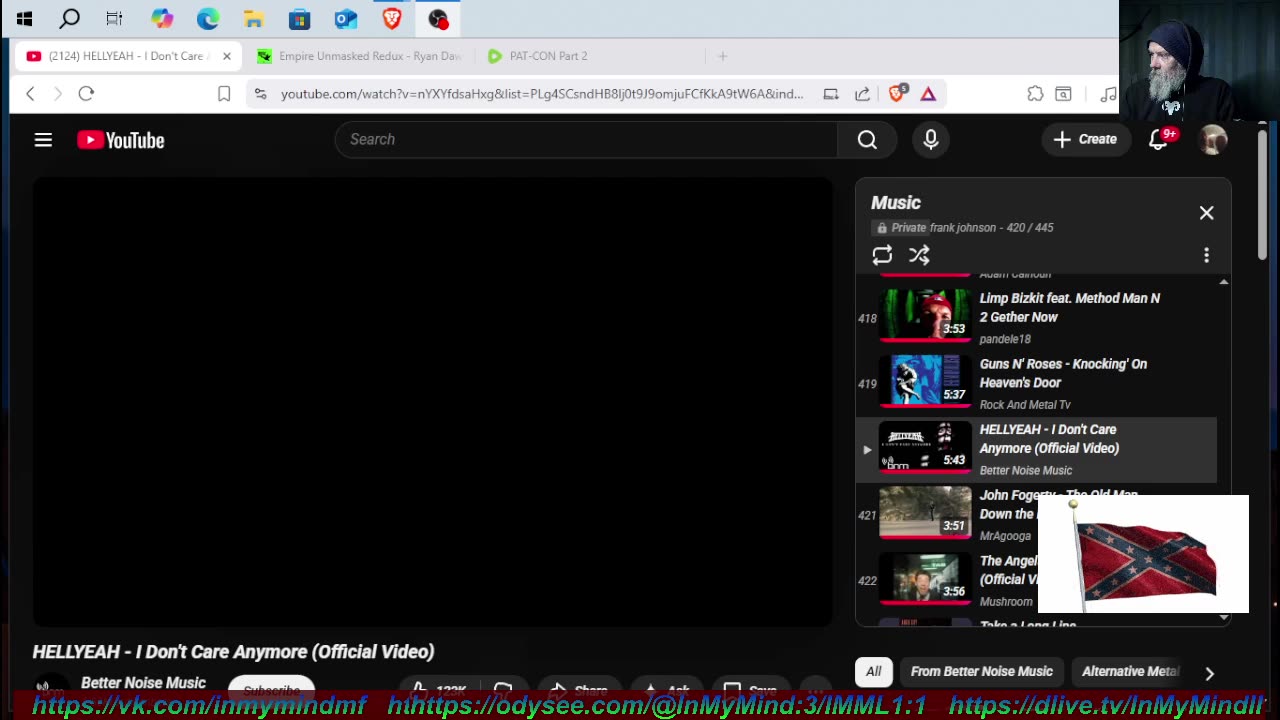This screenshot has width=1280, height=720.
Task: Open the media playlist music-note icon
Action: 1107,94
